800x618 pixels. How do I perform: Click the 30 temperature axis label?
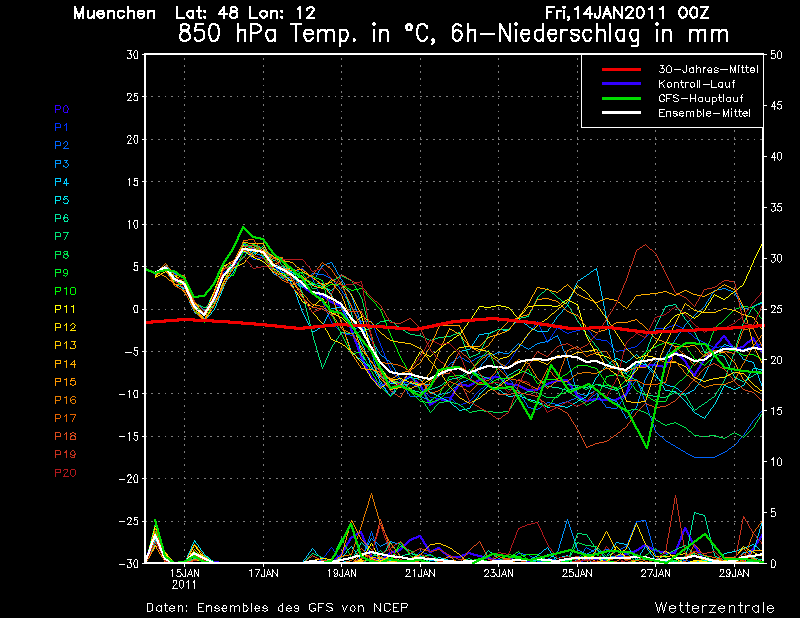click(133, 55)
